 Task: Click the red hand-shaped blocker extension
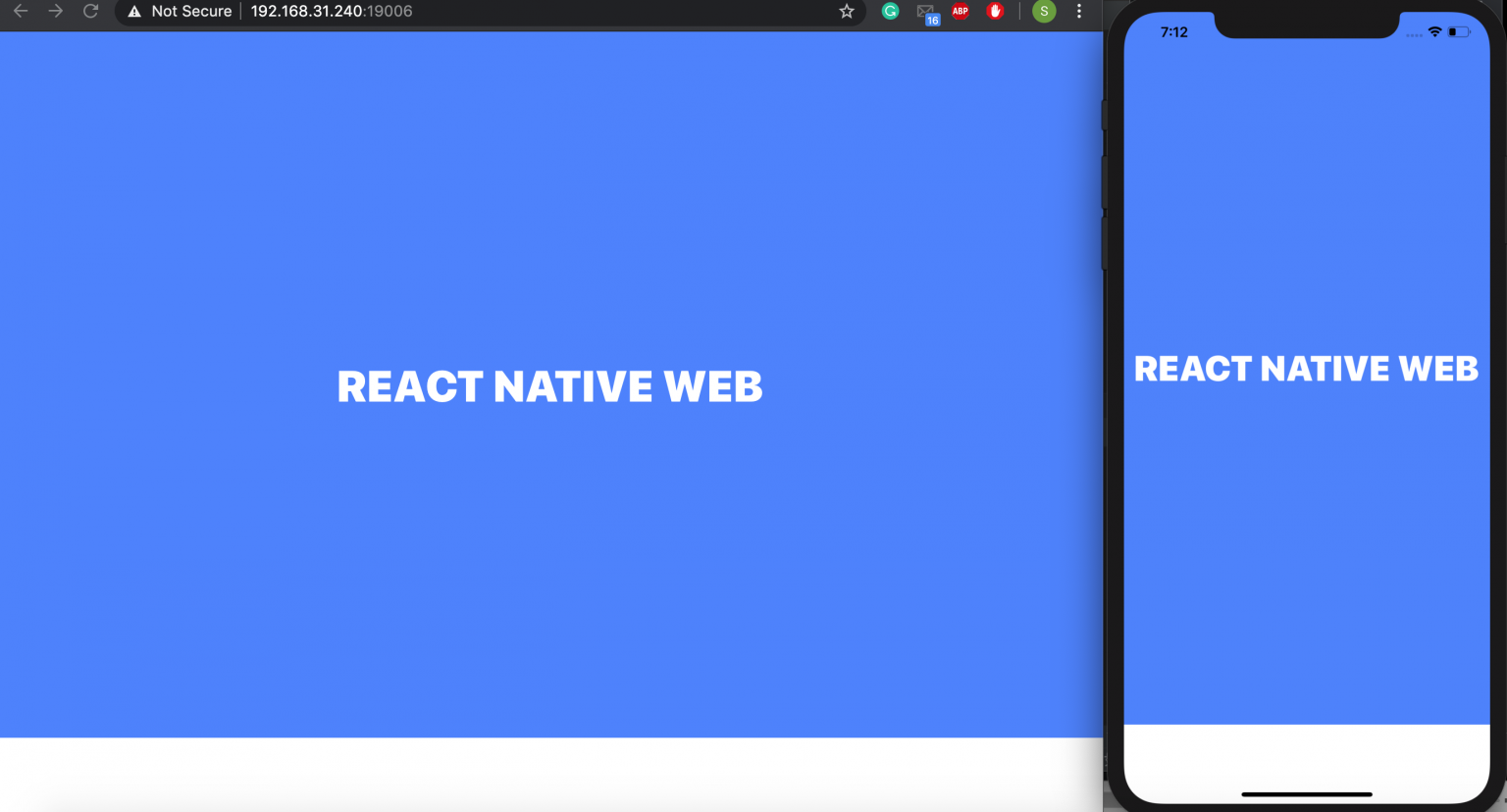(995, 12)
